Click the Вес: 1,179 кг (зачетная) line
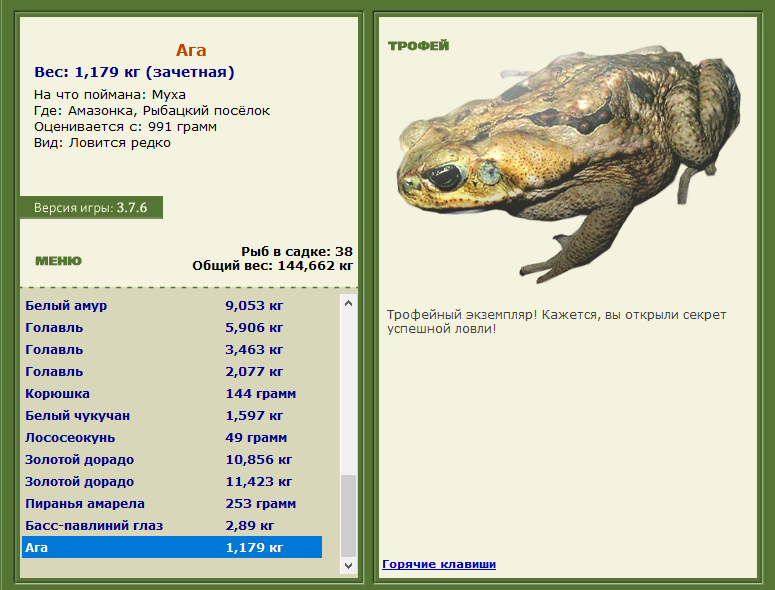Viewport: 775px width, 590px height. (x=134, y=72)
